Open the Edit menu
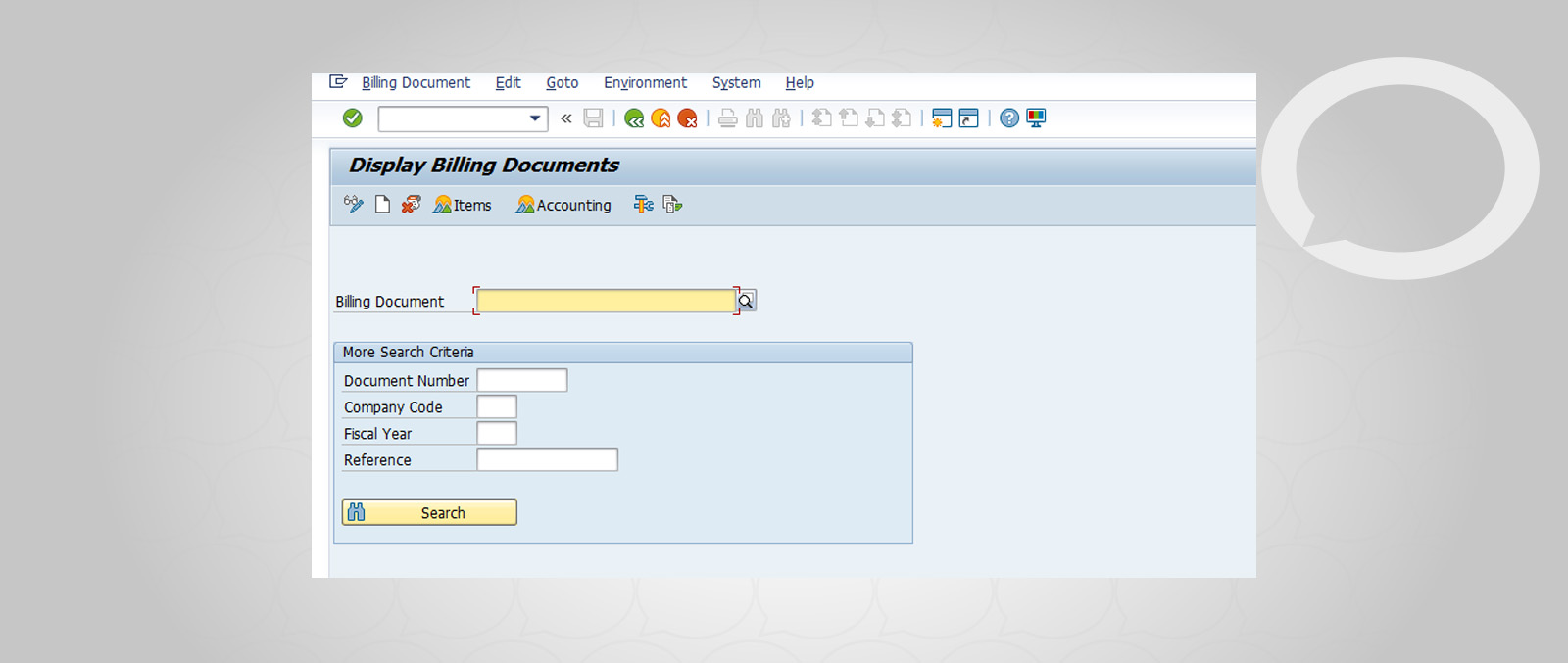The image size is (1568, 663). pyautogui.click(x=508, y=83)
